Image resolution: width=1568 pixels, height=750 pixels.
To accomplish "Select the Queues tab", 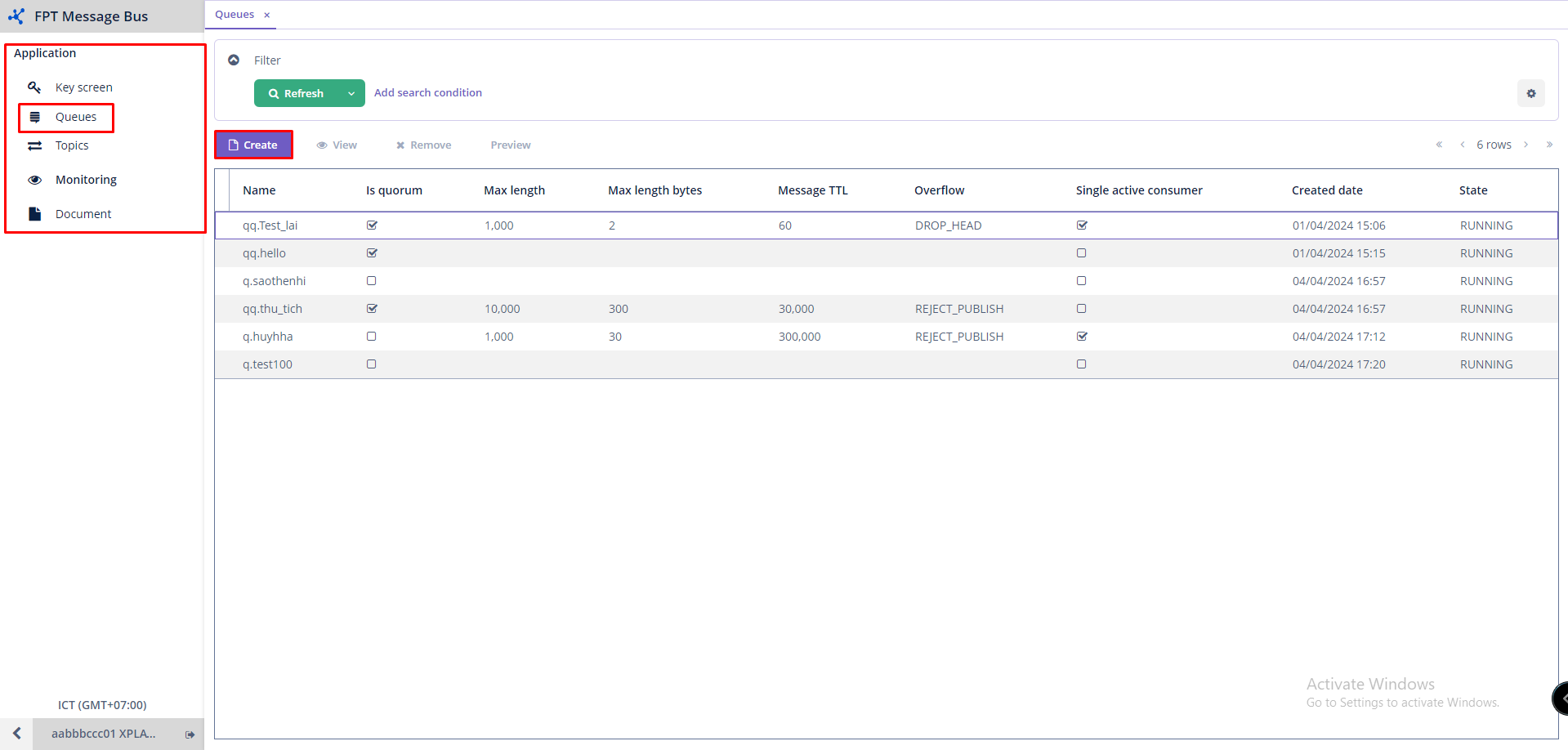I will [x=235, y=15].
